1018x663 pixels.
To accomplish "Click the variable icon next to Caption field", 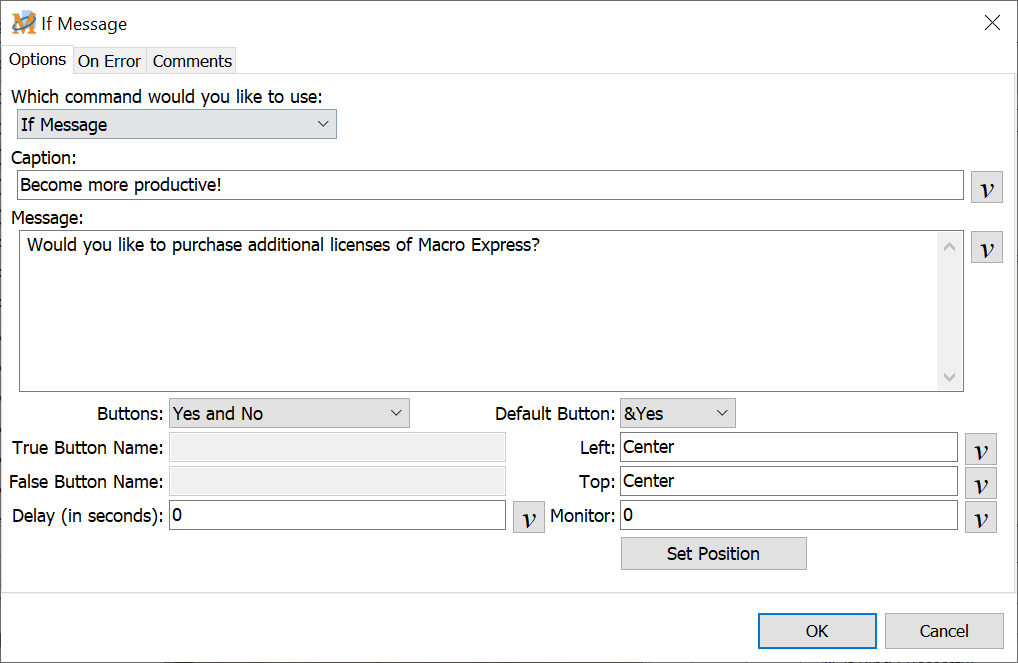I will [986, 187].
